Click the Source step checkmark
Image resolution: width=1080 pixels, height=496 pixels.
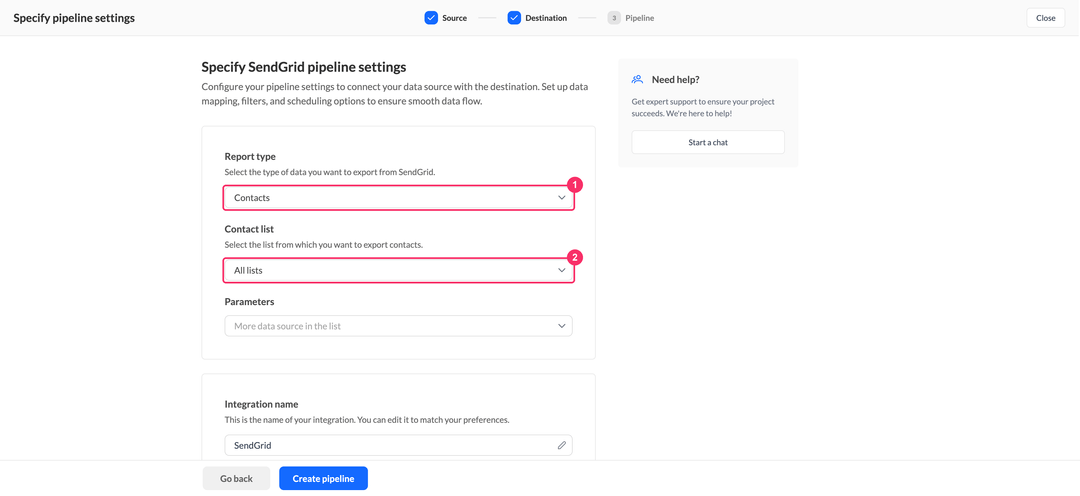coord(431,18)
